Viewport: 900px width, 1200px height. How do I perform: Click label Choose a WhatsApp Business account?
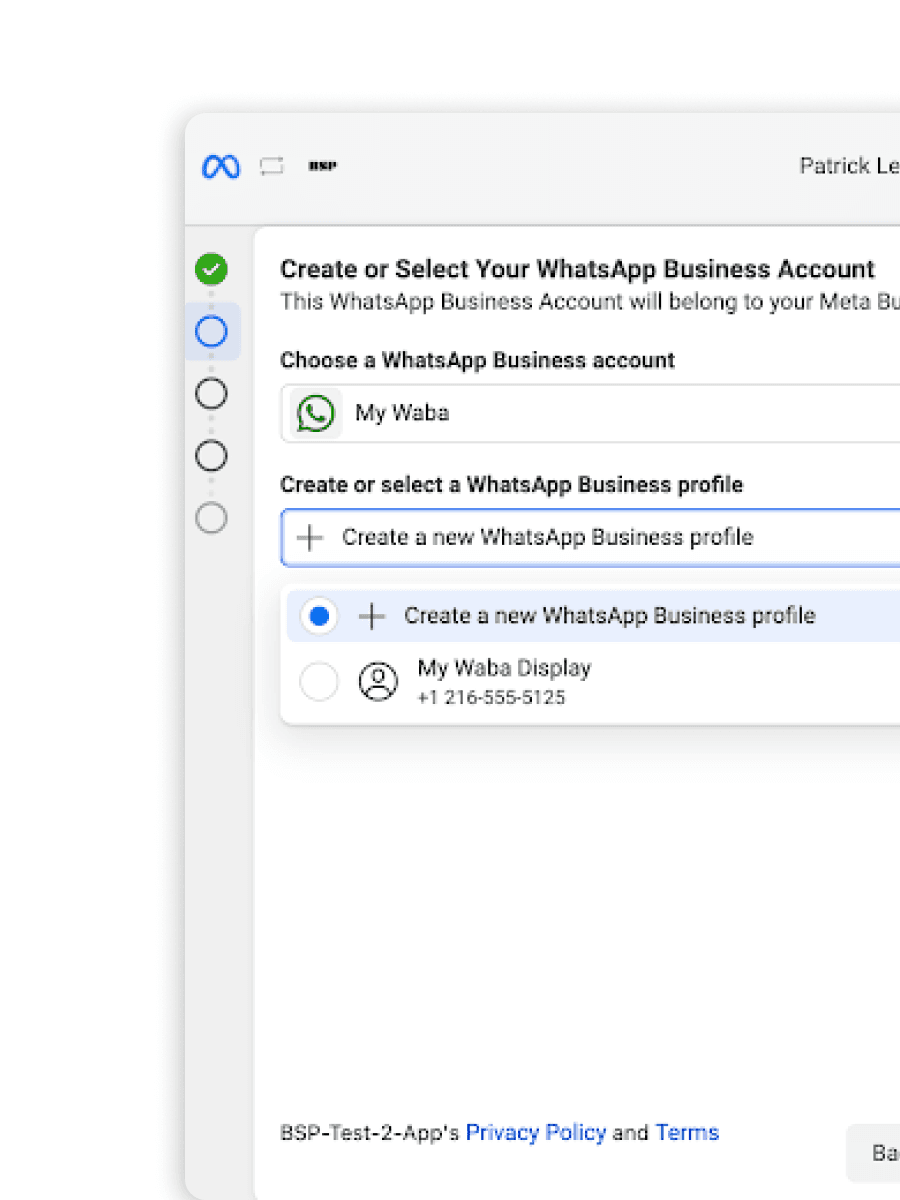[477, 360]
